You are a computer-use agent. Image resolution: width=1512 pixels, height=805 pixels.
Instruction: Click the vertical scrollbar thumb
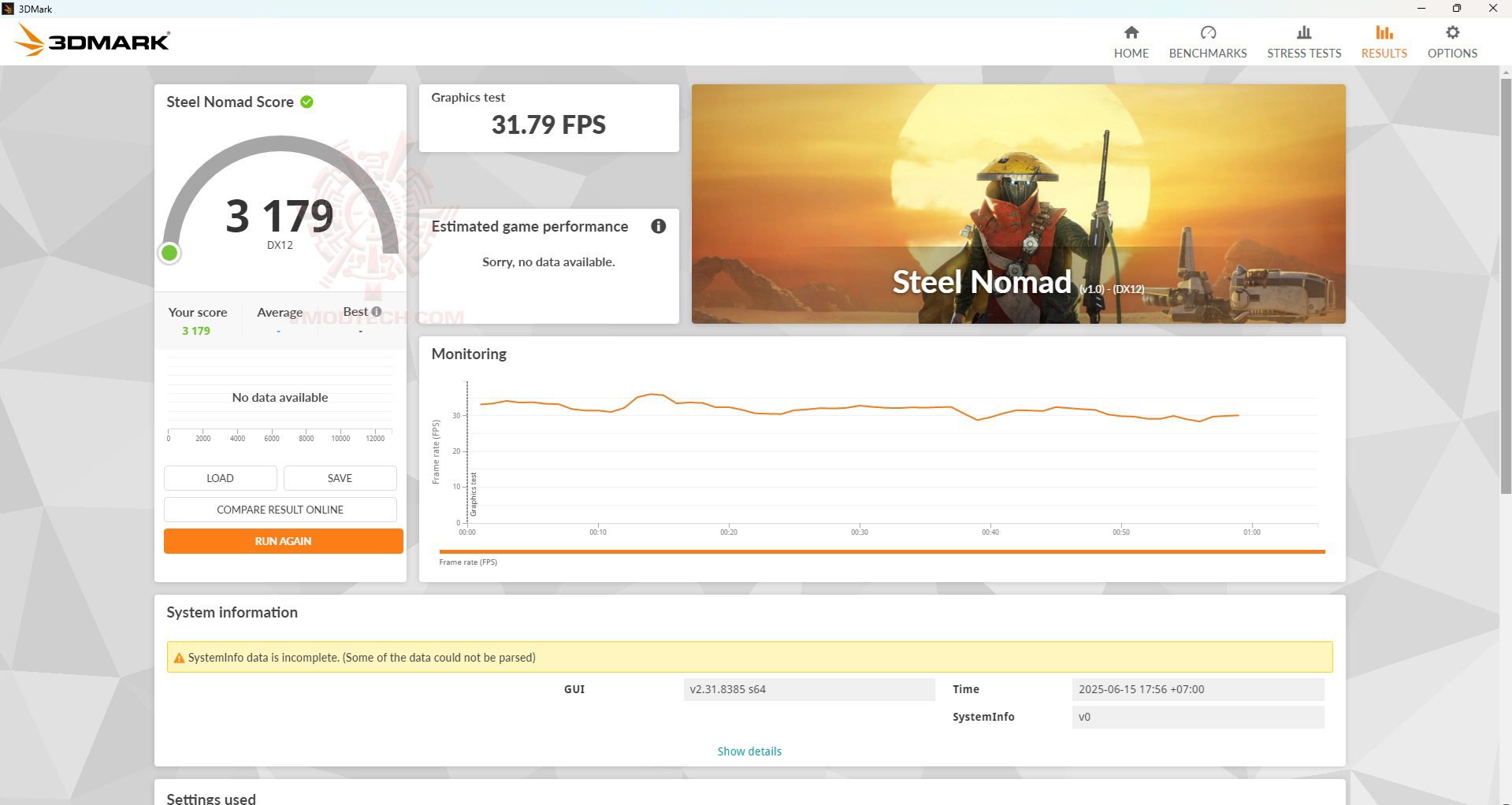coord(1506,286)
